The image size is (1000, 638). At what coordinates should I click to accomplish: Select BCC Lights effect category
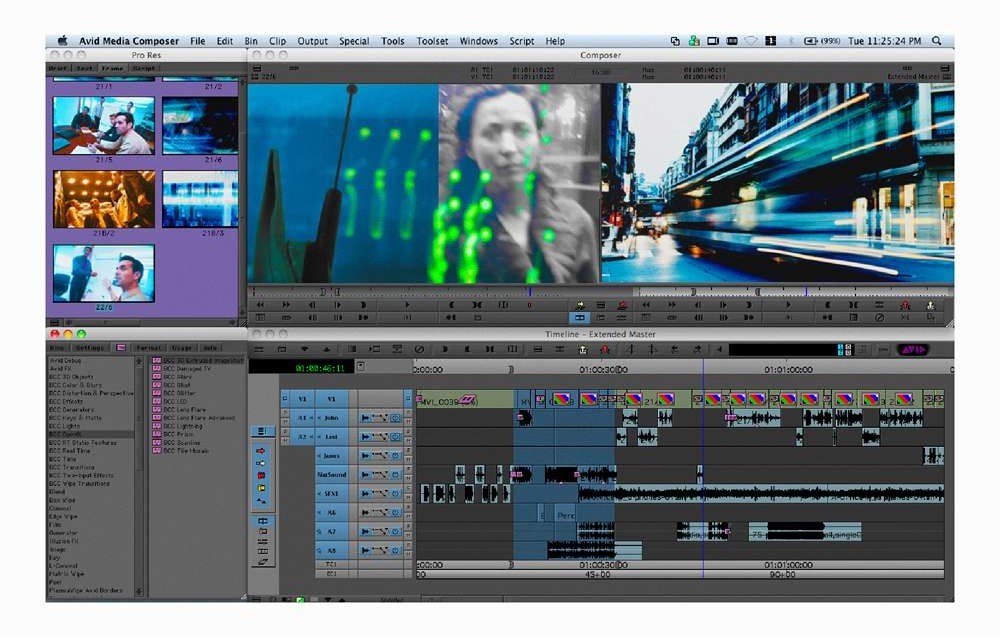pos(64,426)
